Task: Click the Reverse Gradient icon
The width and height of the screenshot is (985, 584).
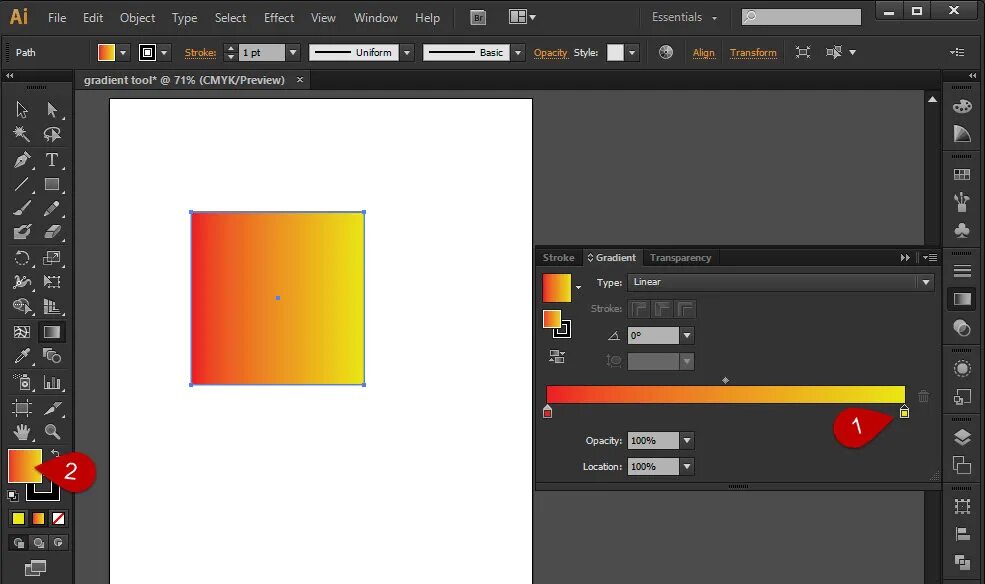Action: 557,357
